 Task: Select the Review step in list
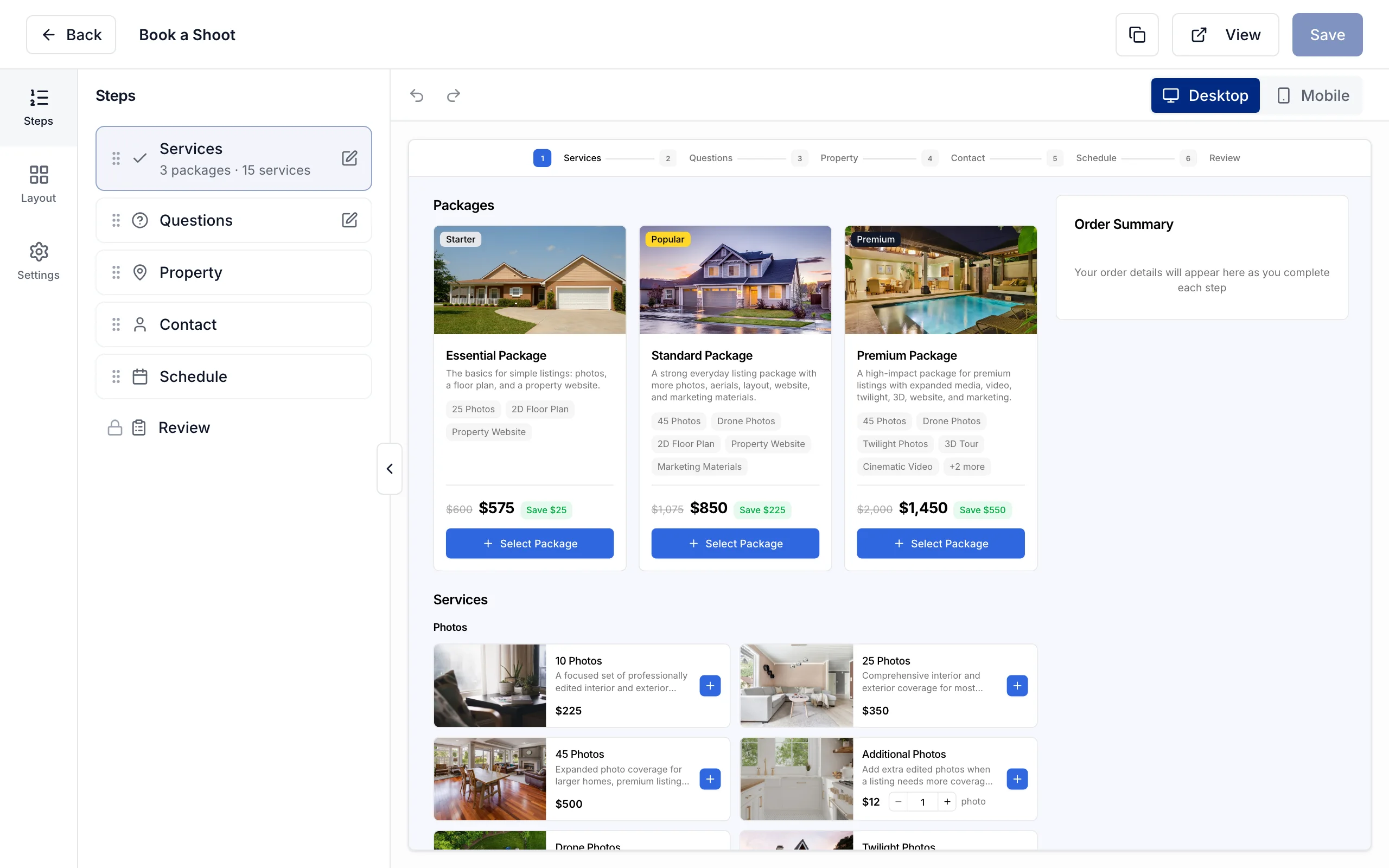234,427
